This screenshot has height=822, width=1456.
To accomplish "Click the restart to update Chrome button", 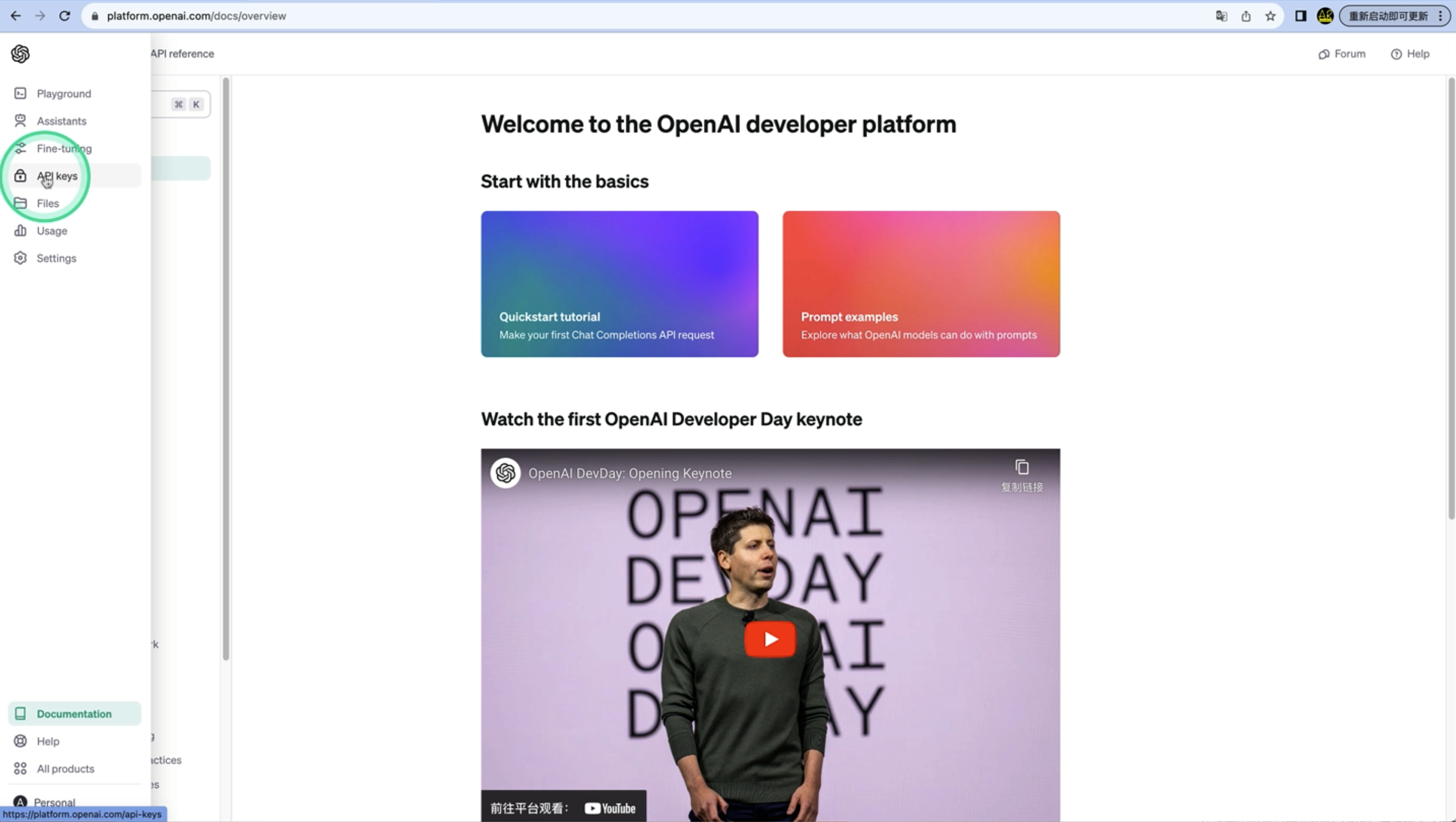I will 1394,16.
